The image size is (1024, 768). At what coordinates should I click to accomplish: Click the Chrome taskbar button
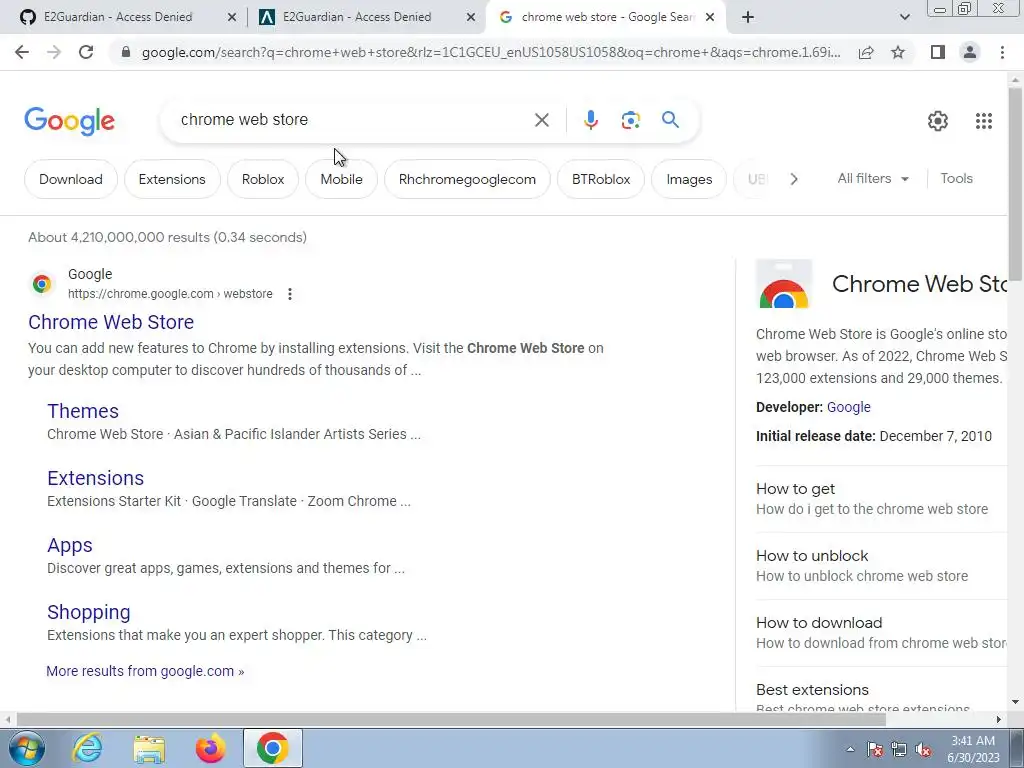[272, 748]
